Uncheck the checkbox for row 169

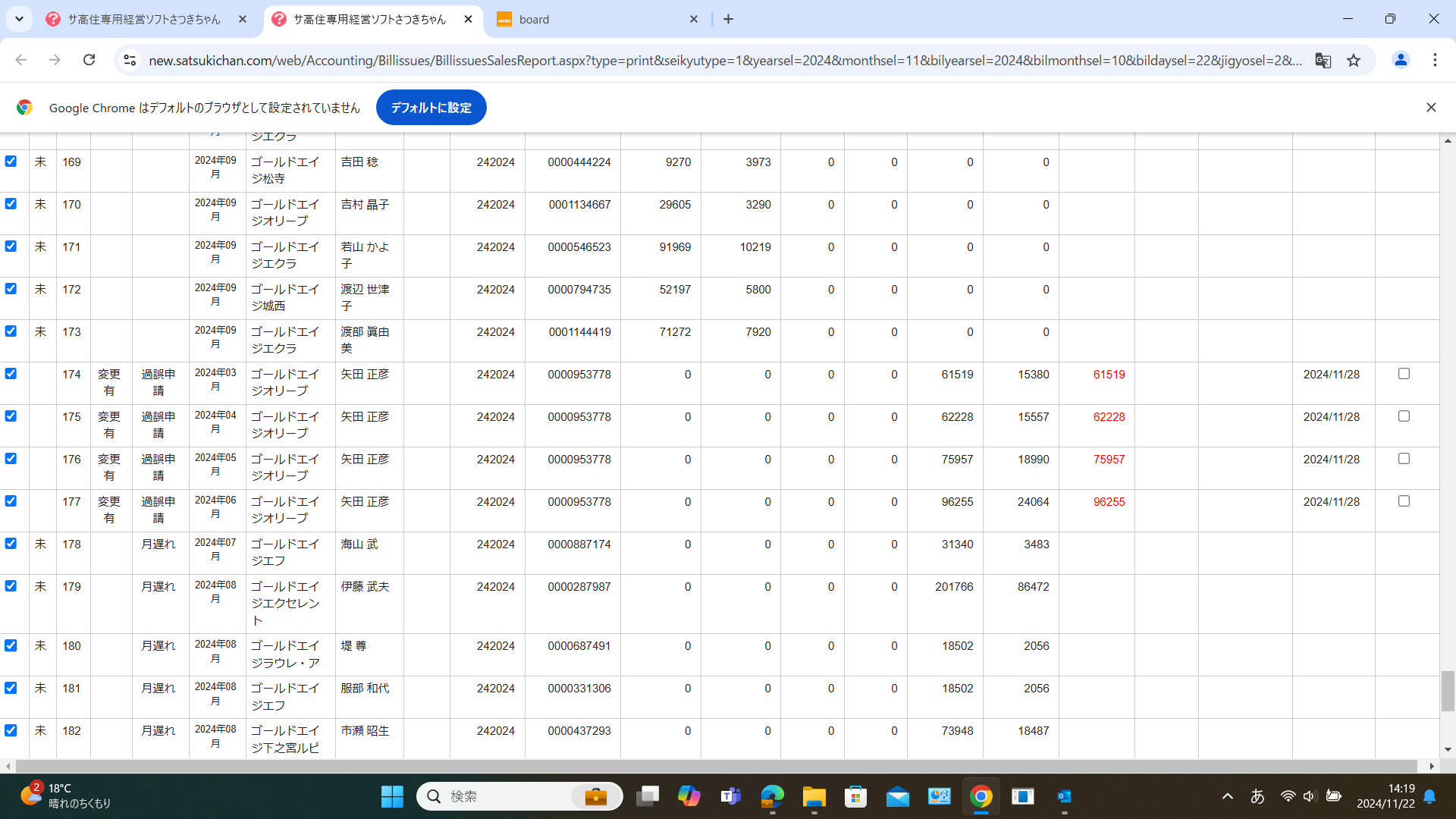[x=11, y=162]
